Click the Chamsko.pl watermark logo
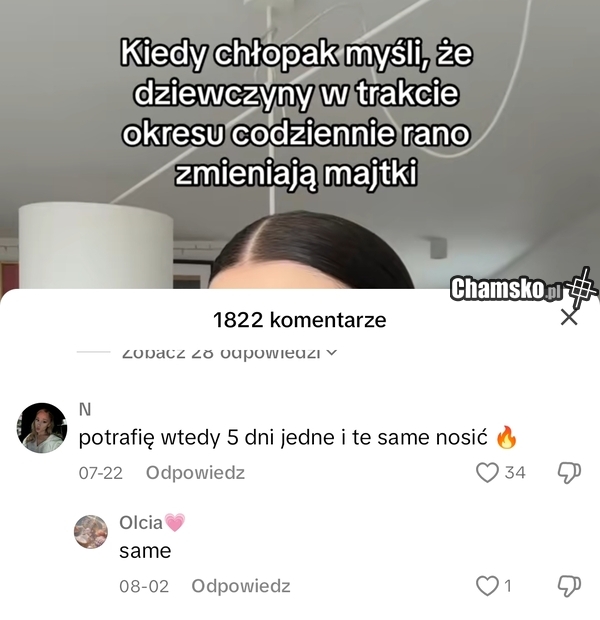Viewport: 600px width, 620px height. tap(523, 289)
